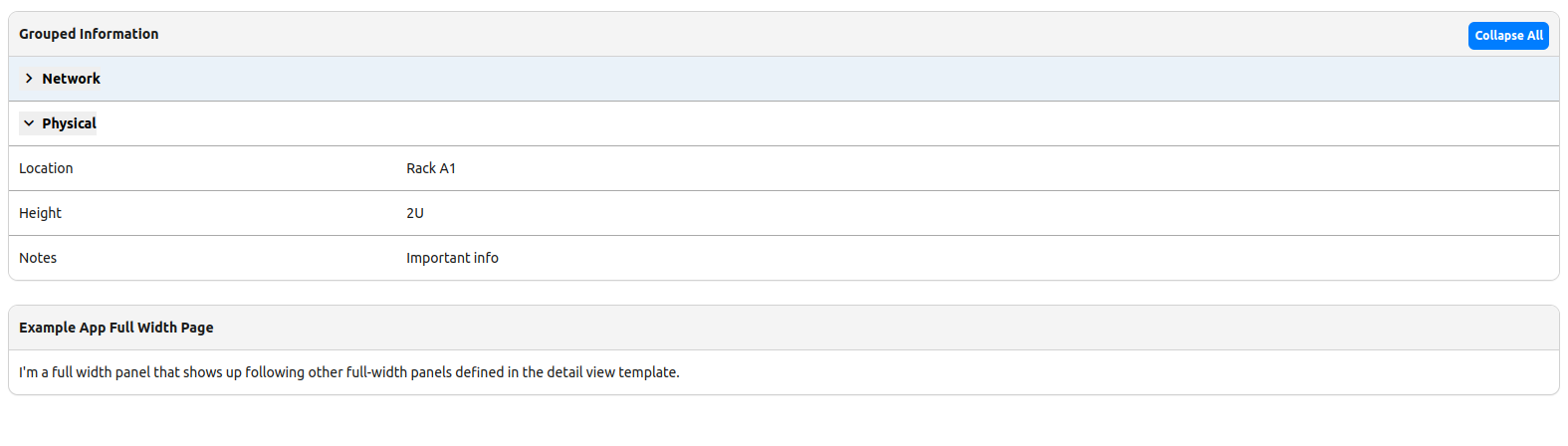This screenshot has height=446, width=1568.
Task: Click the full width panel description text
Action: (348, 372)
